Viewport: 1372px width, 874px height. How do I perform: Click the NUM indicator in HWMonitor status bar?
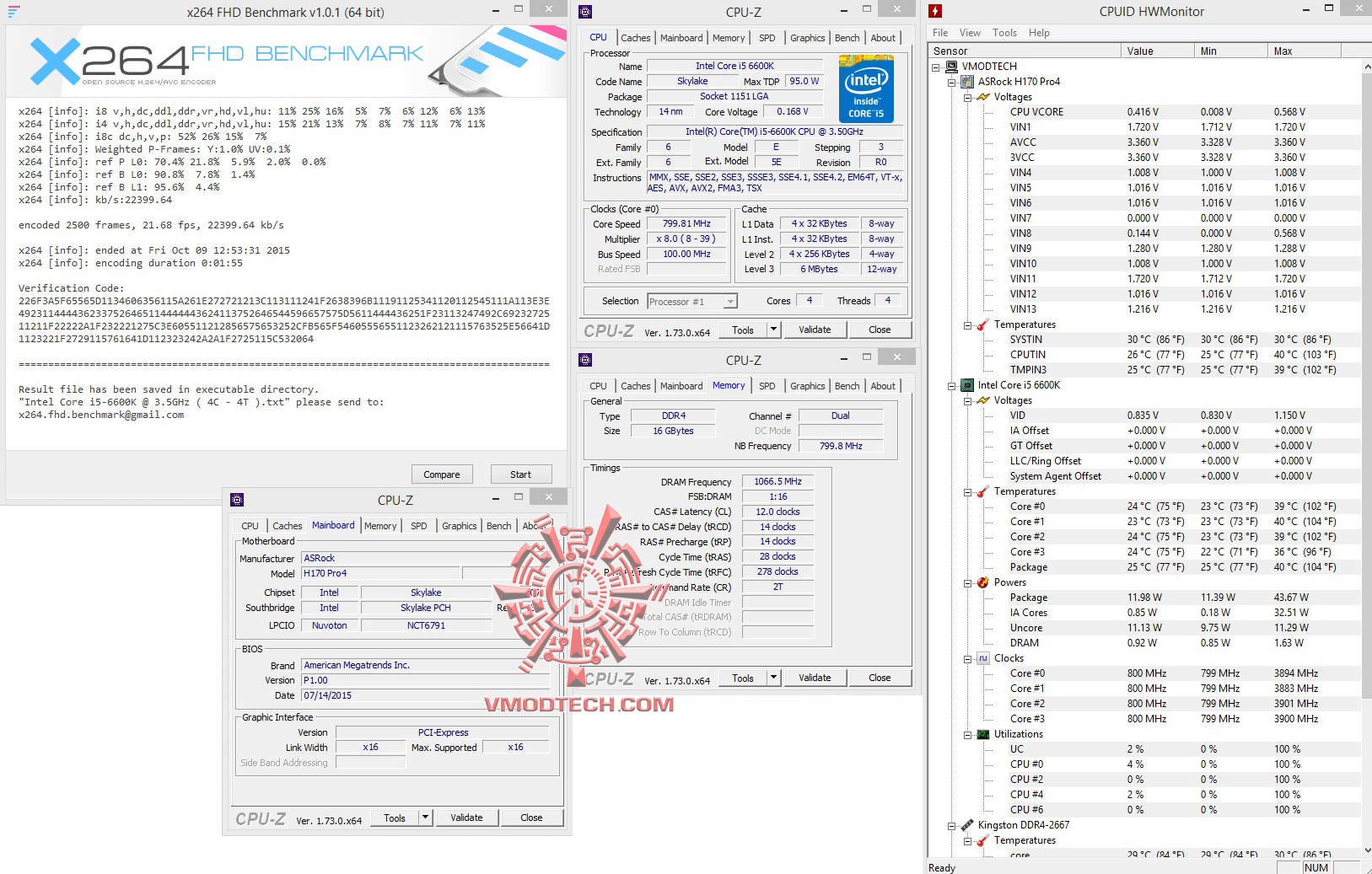1316,867
